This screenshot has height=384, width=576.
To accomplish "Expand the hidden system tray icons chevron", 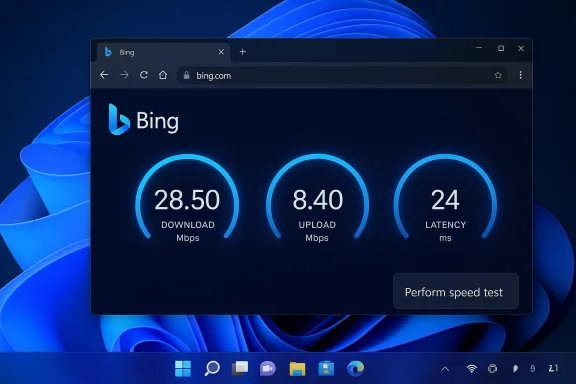I will 445,369.
